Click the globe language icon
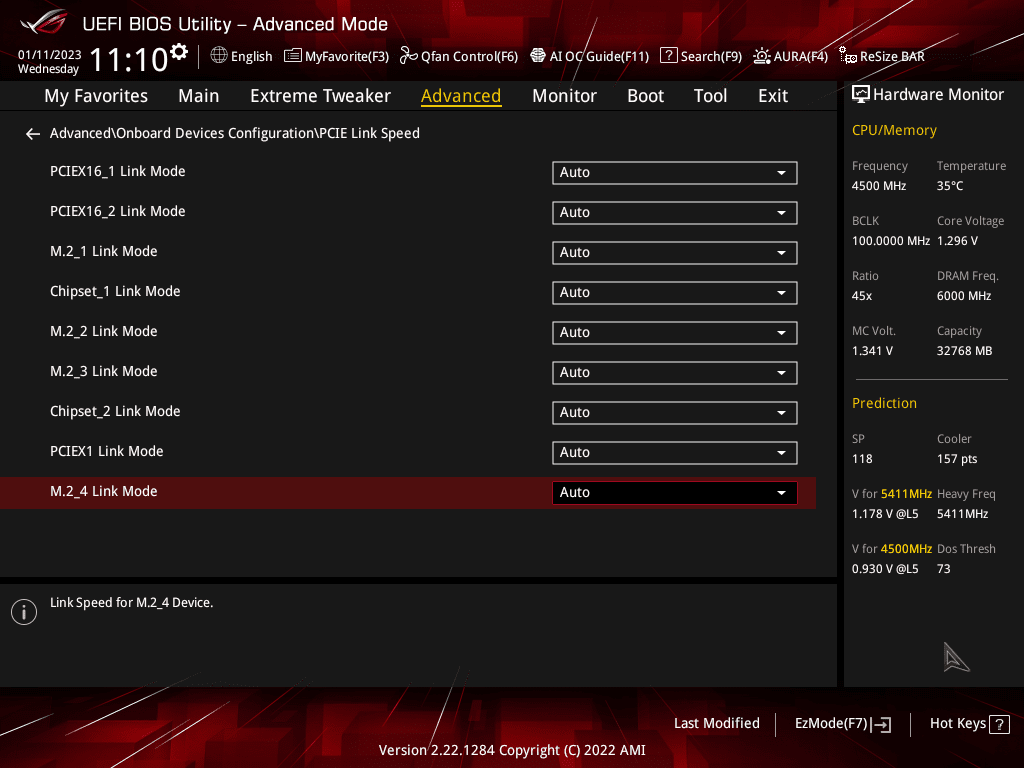Viewport: 1024px width, 768px height. point(219,56)
